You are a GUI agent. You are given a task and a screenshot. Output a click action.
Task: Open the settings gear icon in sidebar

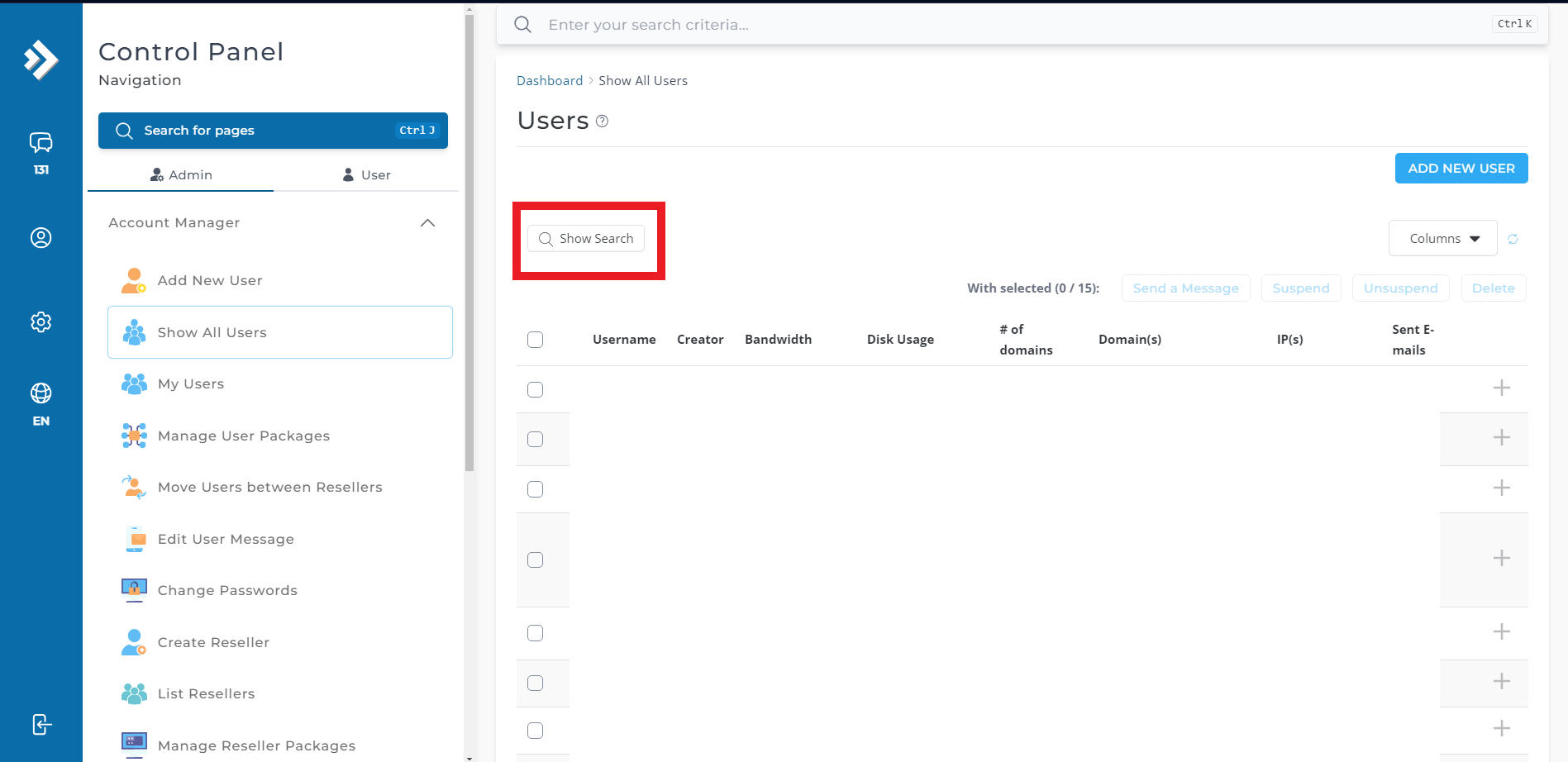[x=41, y=321]
